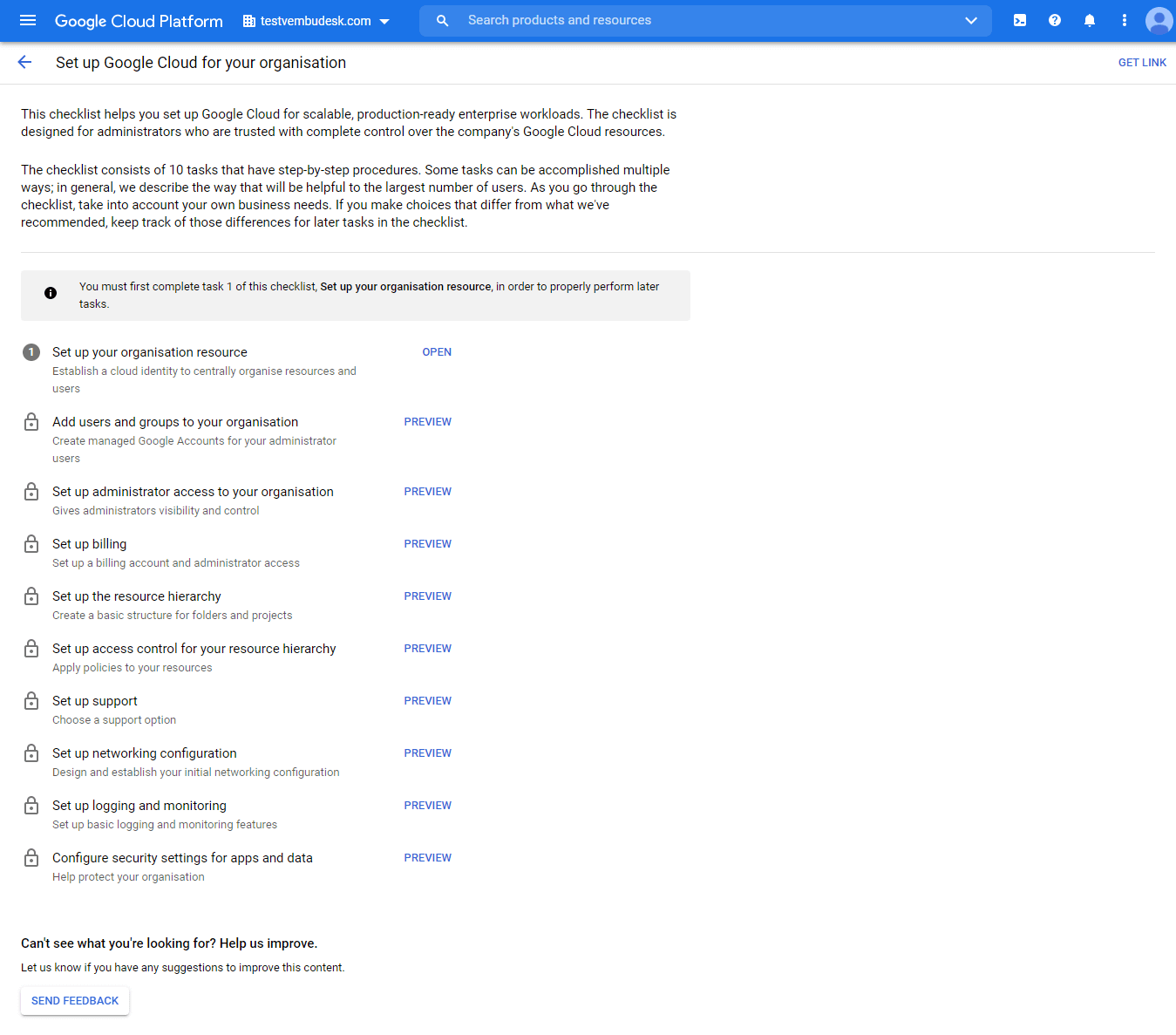Click 'Set up access control for your resource hierarchy'
Screen dimensions: 1176x1035
194,649
